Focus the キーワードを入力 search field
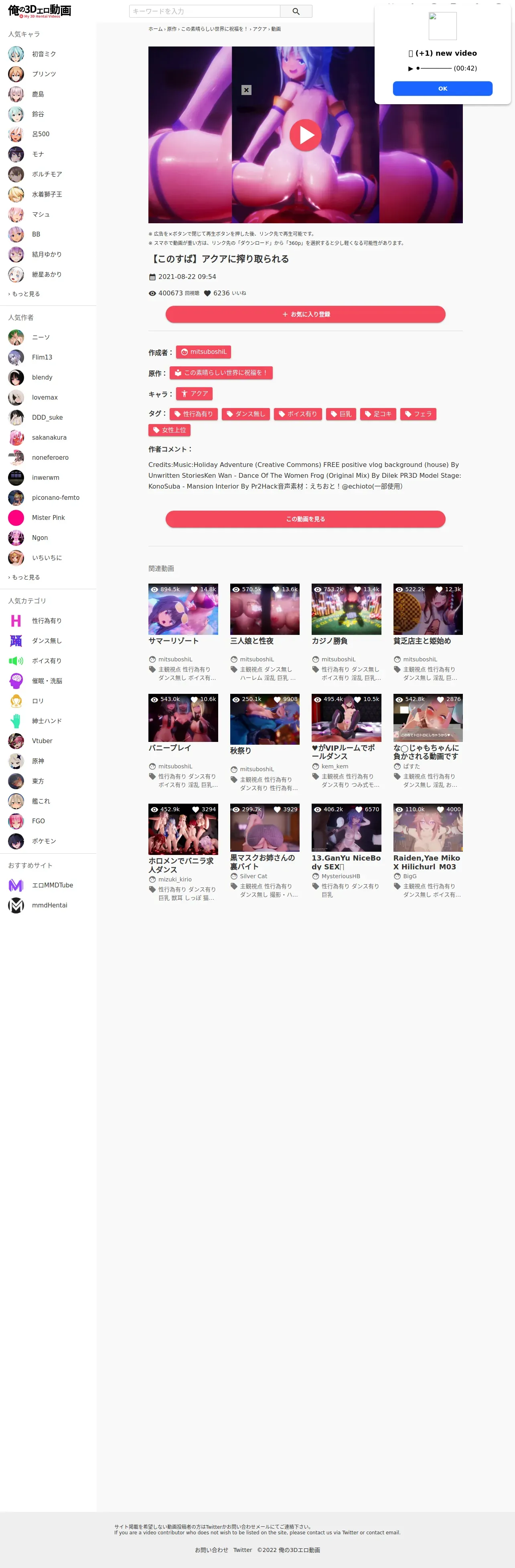Image resolution: width=515 pixels, height=1568 pixels. click(205, 12)
